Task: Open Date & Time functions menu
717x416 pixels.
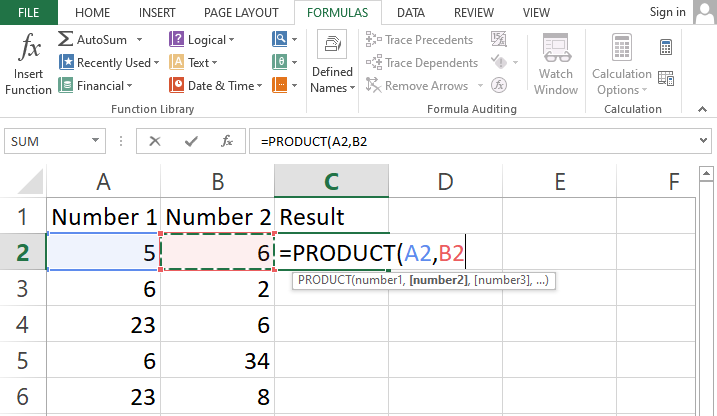Action: [x=213, y=86]
